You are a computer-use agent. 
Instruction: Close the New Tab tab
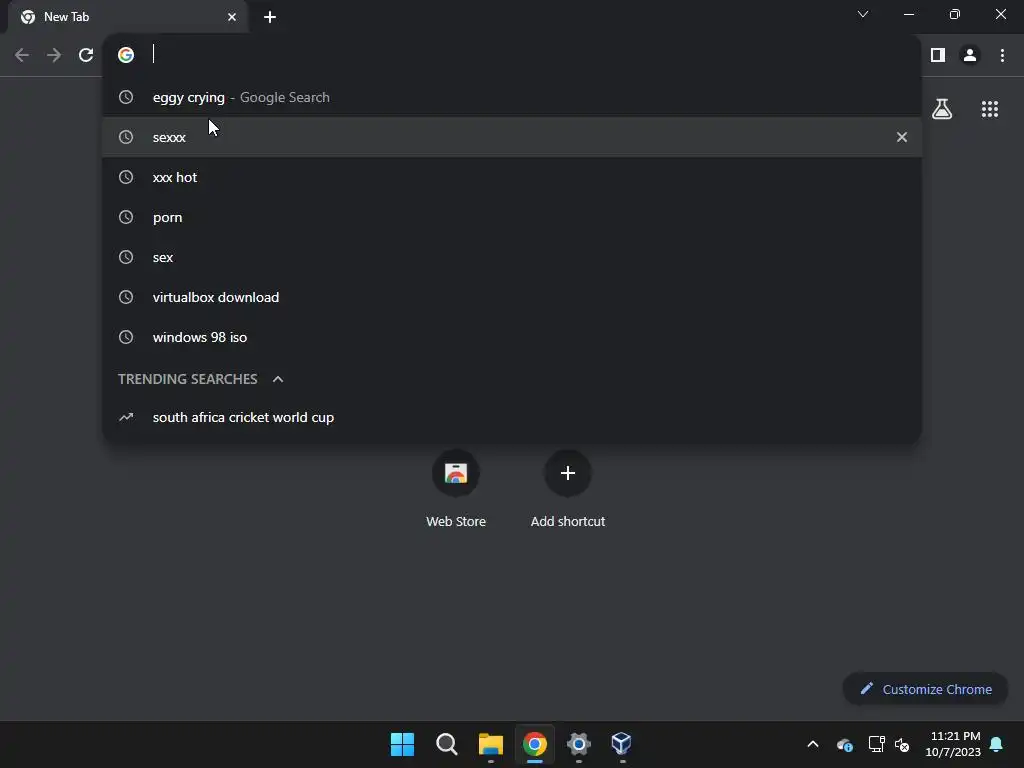[232, 17]
